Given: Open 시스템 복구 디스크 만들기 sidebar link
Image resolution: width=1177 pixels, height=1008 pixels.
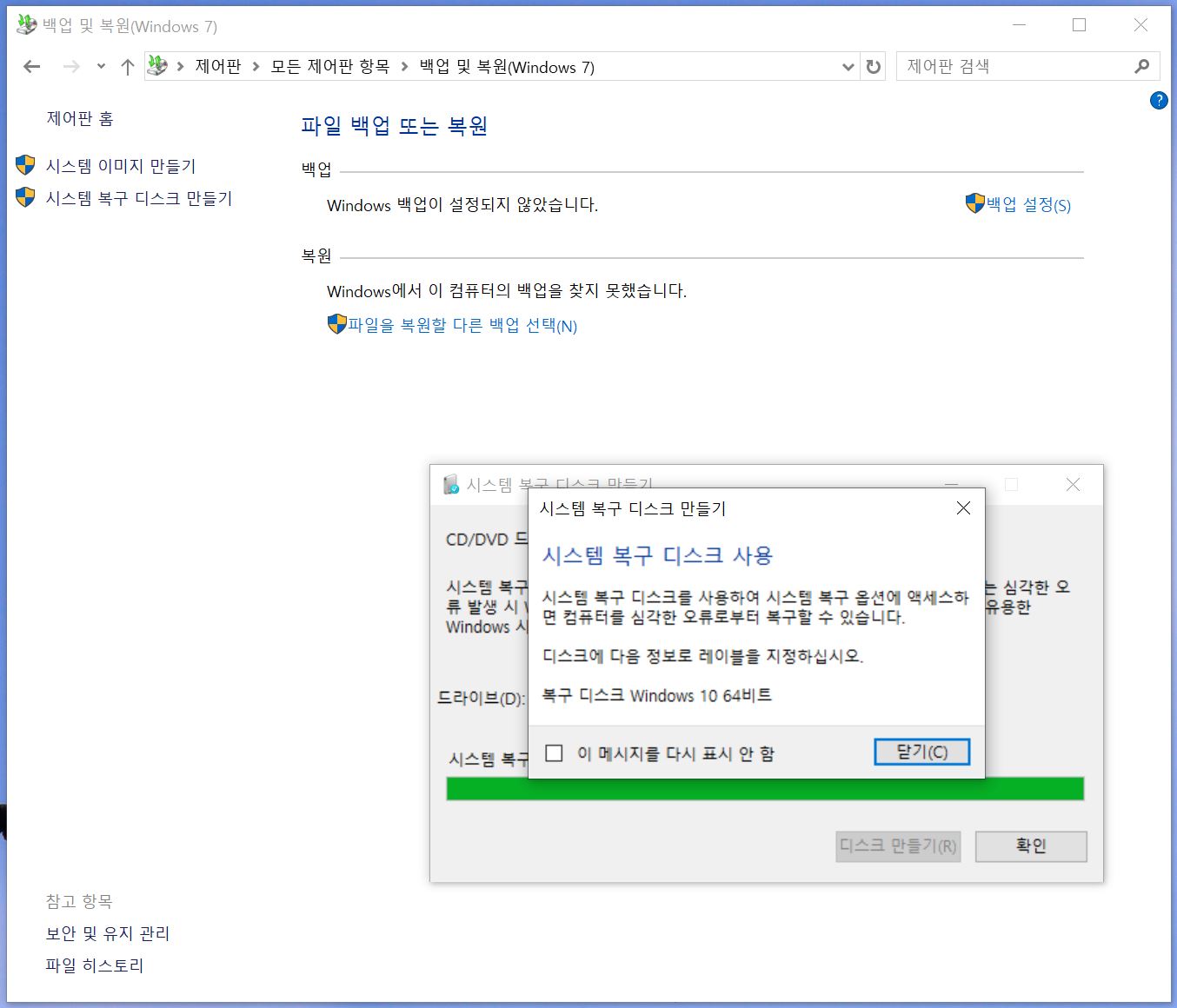Looking at the screenshot, I should pyautogui.click(x=139, y=198).
